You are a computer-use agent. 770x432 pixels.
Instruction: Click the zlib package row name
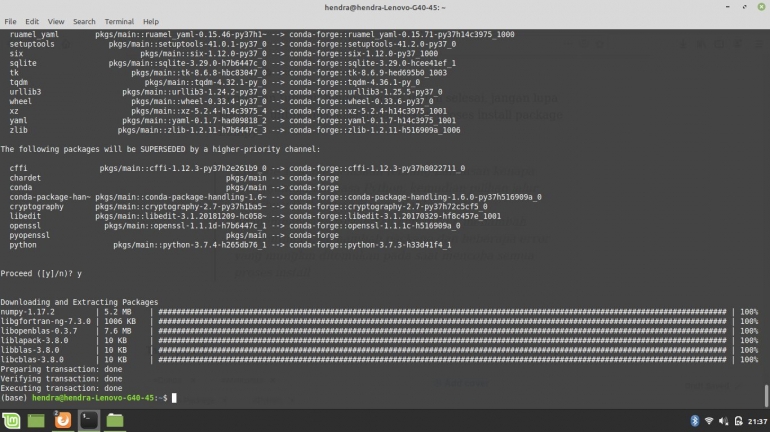(x=18, y=130)
